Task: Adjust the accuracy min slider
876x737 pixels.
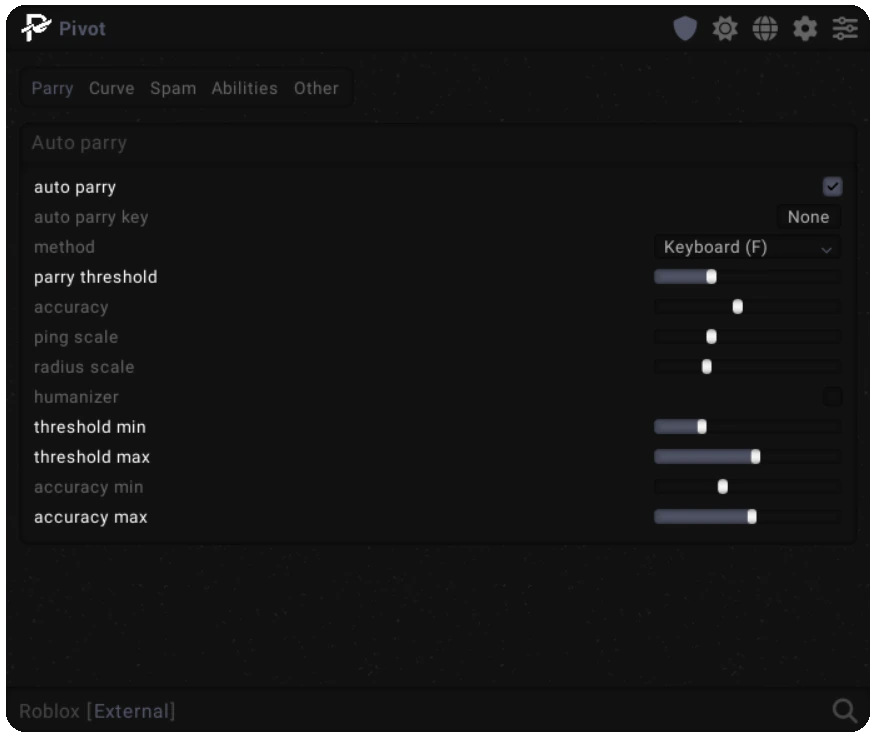Action: (x=748, y=487)
